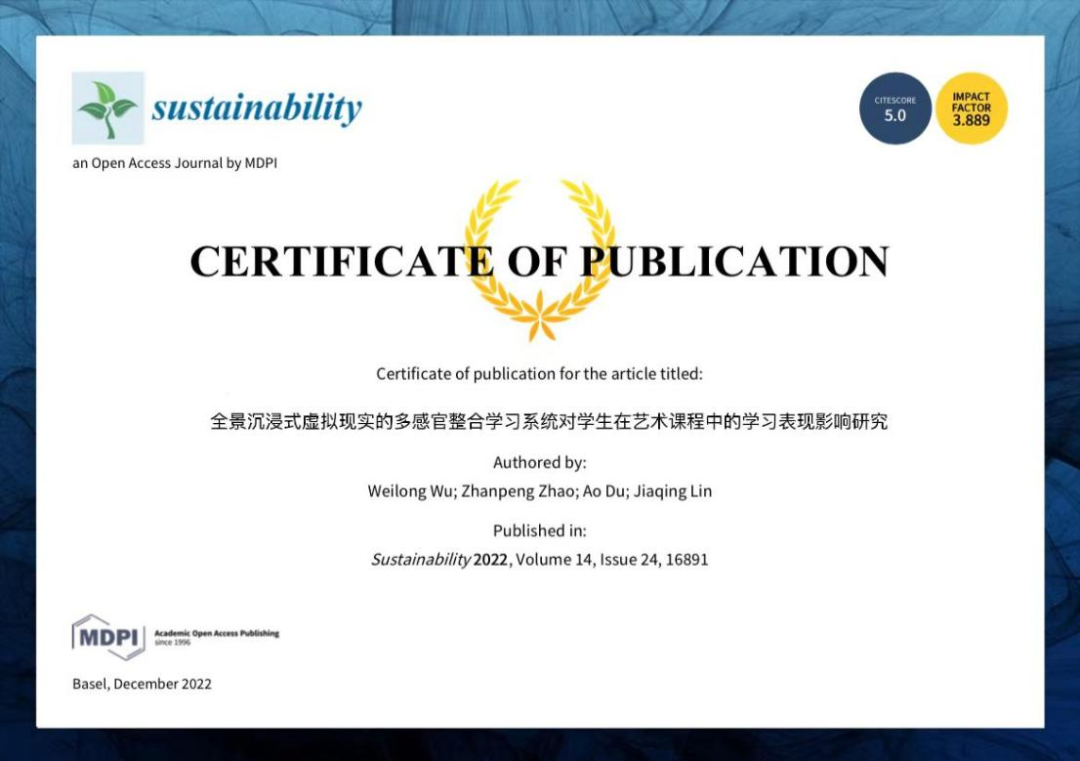Image resolution: width=1080 pixels, height=761 pixels.
Task: Click the green leaf Sustainability logo
Action: 108,108
